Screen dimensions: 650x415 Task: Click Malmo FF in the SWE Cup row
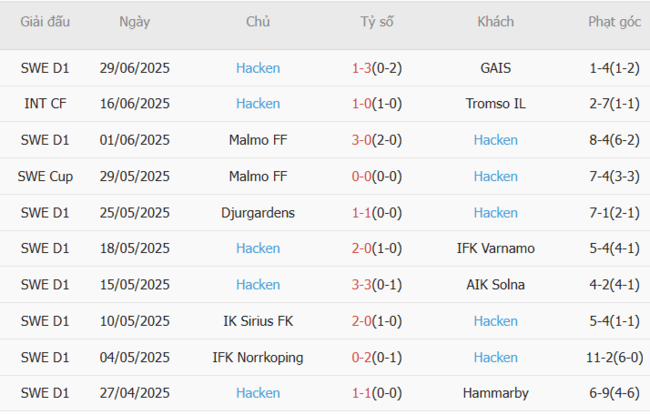pyautogui.click(x=258, y=176)
